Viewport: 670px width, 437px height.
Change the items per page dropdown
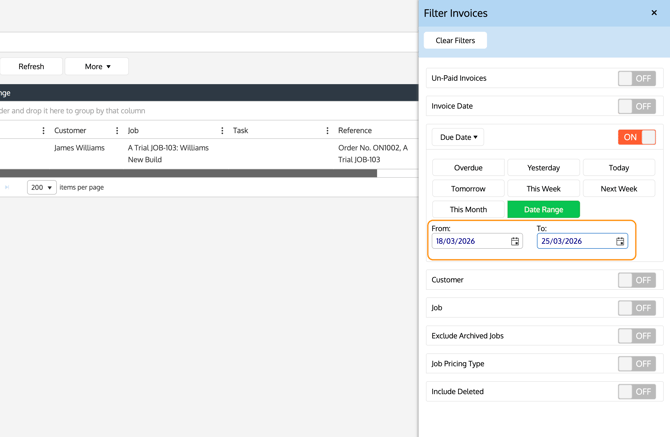pyautogui.click(x=41, y=187)
